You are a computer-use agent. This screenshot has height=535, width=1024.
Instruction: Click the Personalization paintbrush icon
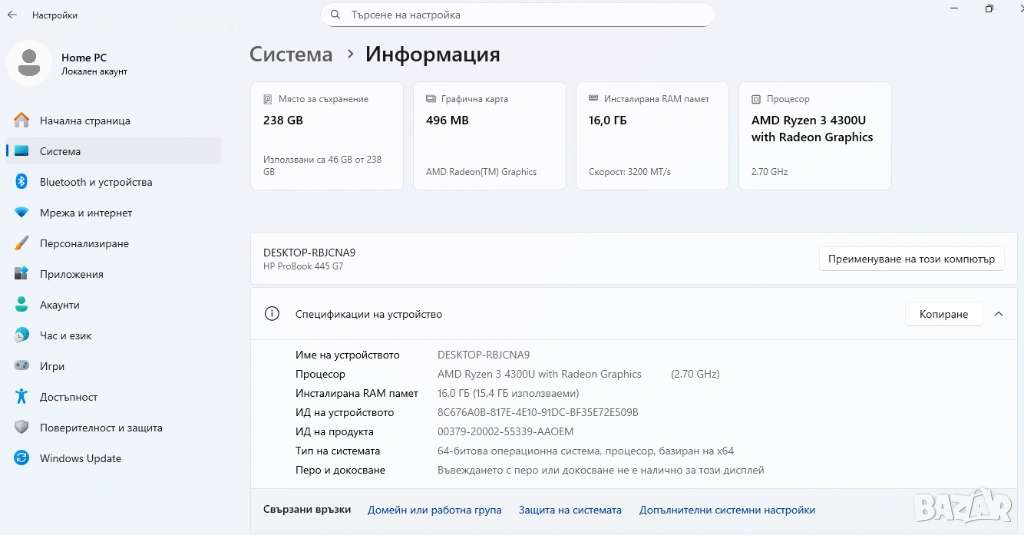click(x=21, y=243)
